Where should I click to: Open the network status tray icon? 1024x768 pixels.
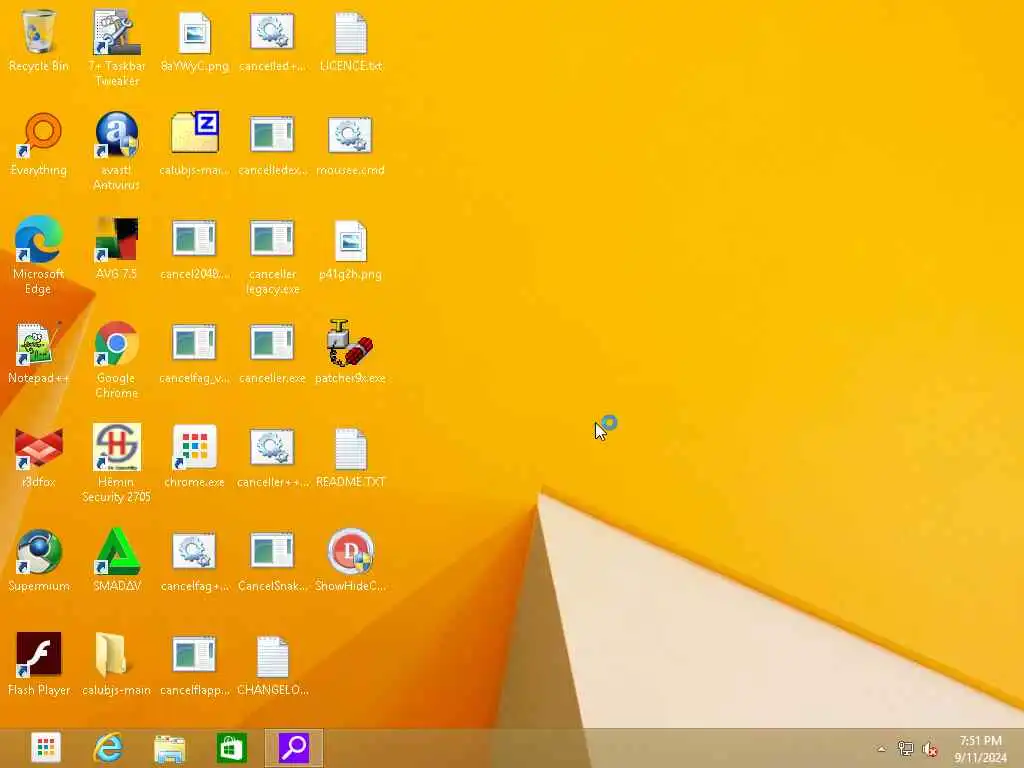tap(905, 749)
